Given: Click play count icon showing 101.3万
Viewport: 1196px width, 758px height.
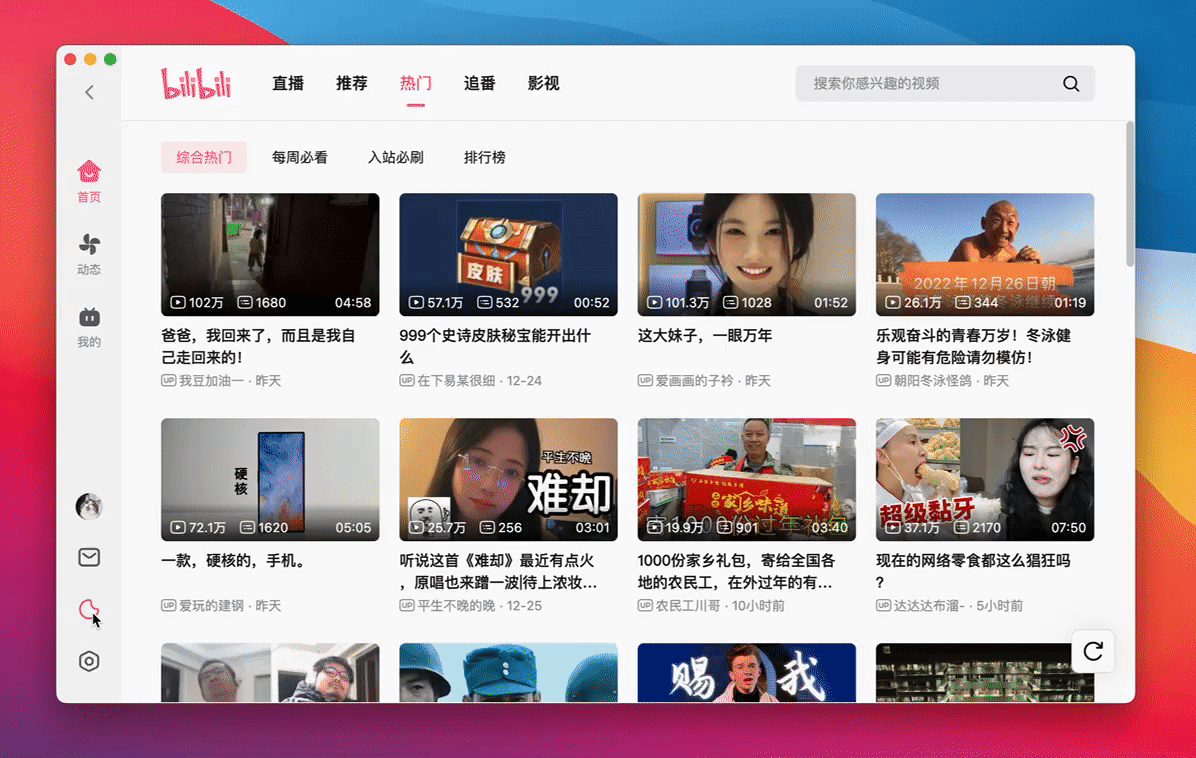Looking at the screenshot, I should pyautogui.click(x=654, y=303).
